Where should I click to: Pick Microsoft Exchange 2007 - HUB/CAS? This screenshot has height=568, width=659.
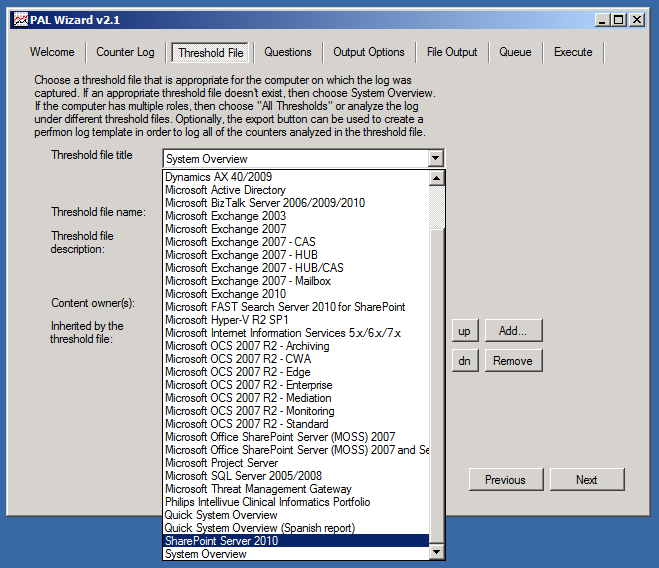(x=296, y=268)
